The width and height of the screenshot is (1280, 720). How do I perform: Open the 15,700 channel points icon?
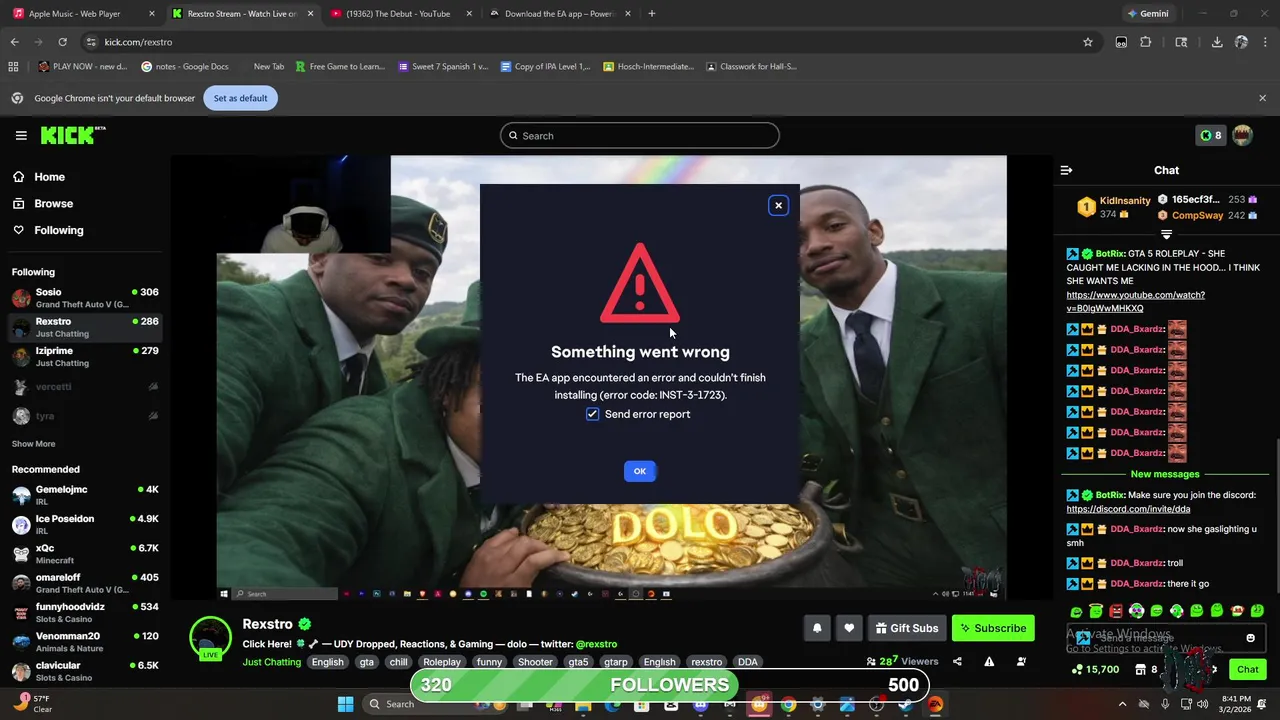[x=1095, y=670]
